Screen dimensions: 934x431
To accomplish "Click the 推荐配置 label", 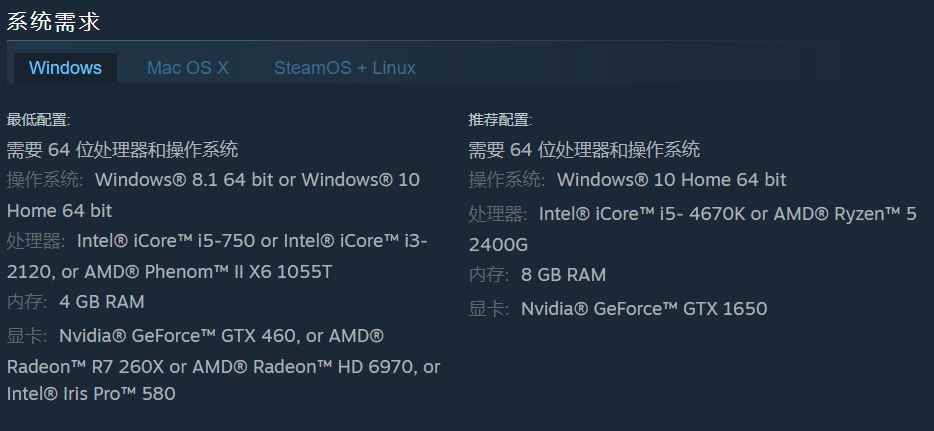I will (500, 120).
